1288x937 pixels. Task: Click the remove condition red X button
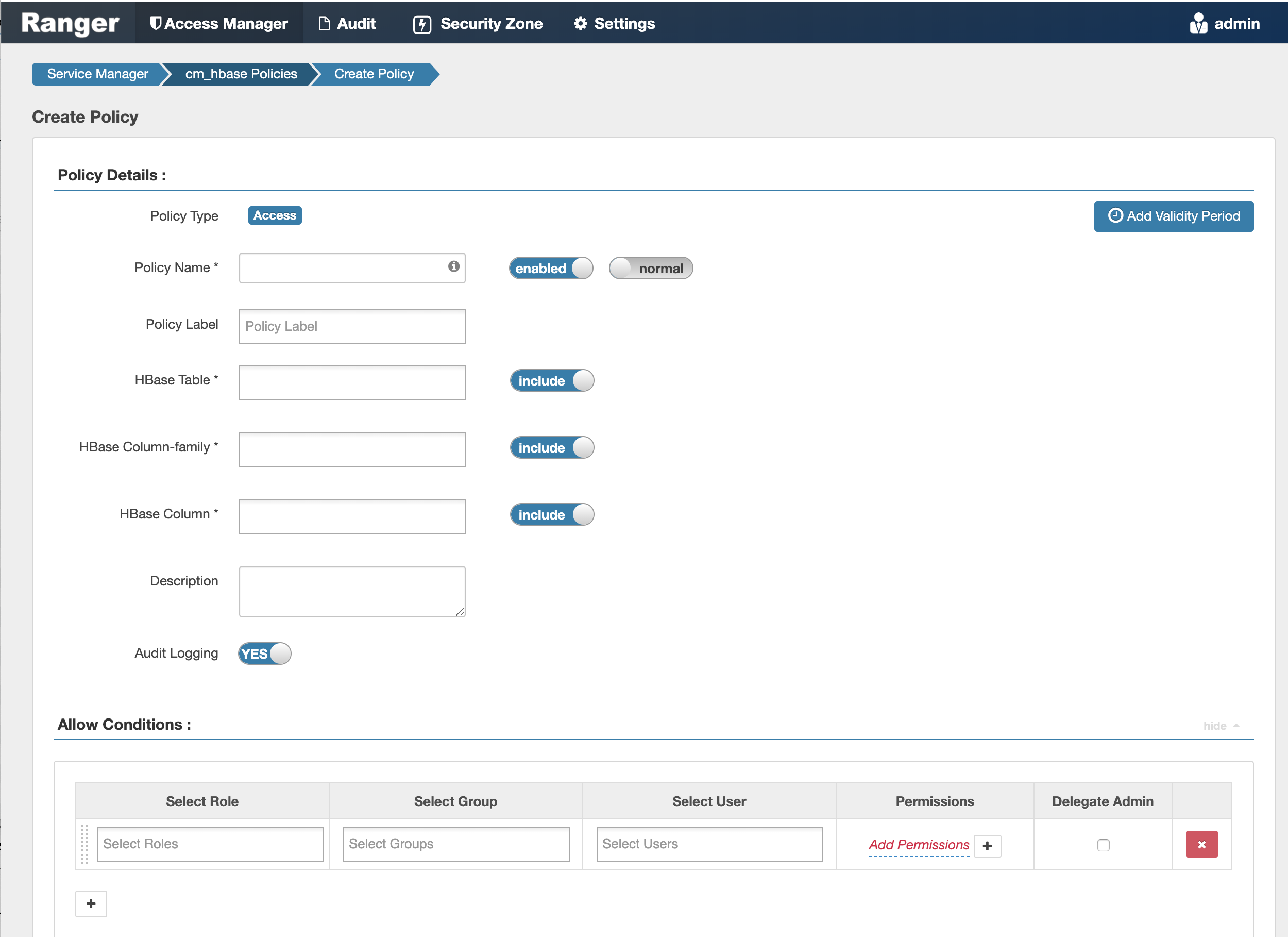click(x=1201, y=845)
